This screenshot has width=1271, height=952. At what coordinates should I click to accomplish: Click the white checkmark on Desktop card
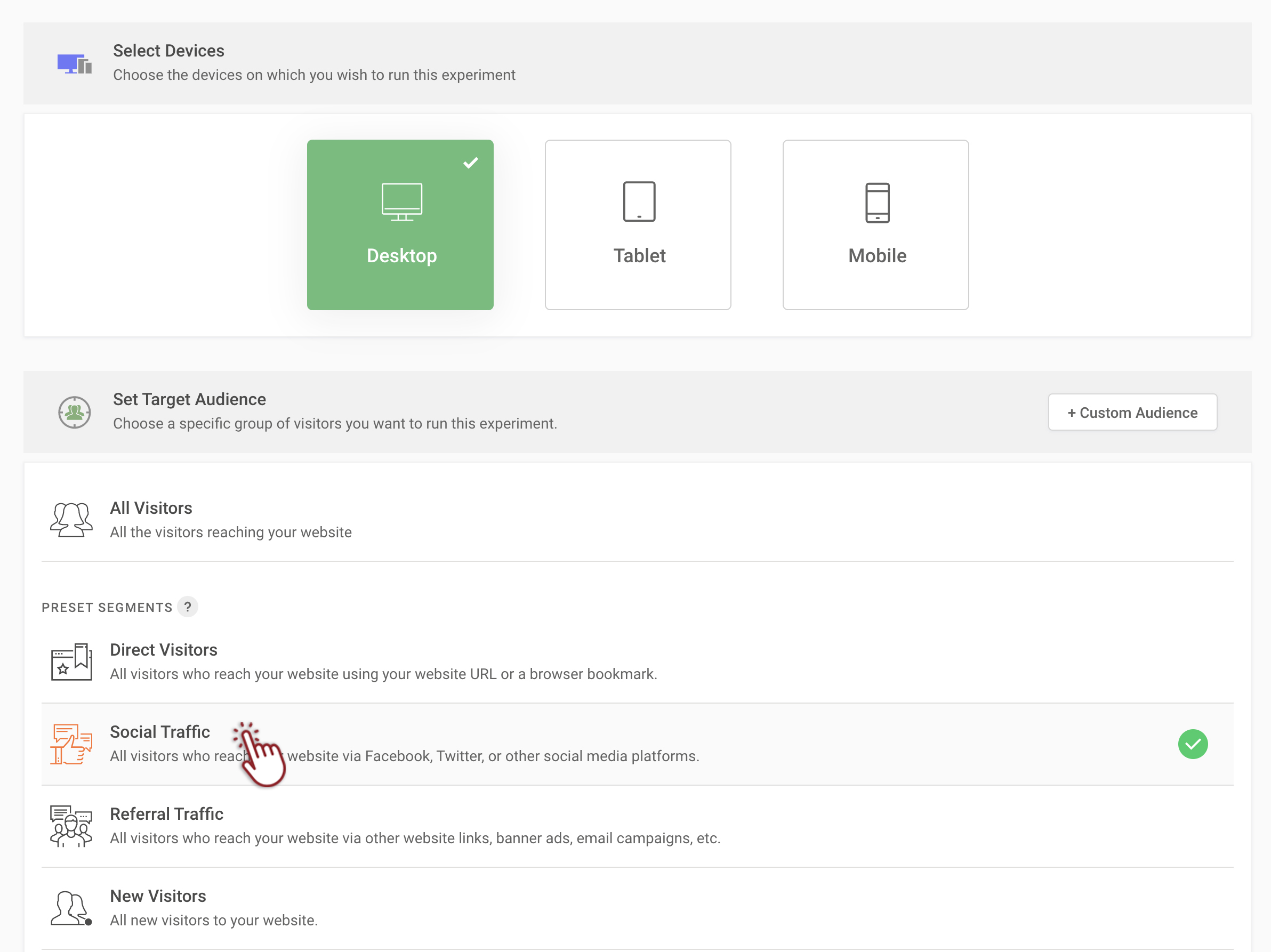pos(471,163)
